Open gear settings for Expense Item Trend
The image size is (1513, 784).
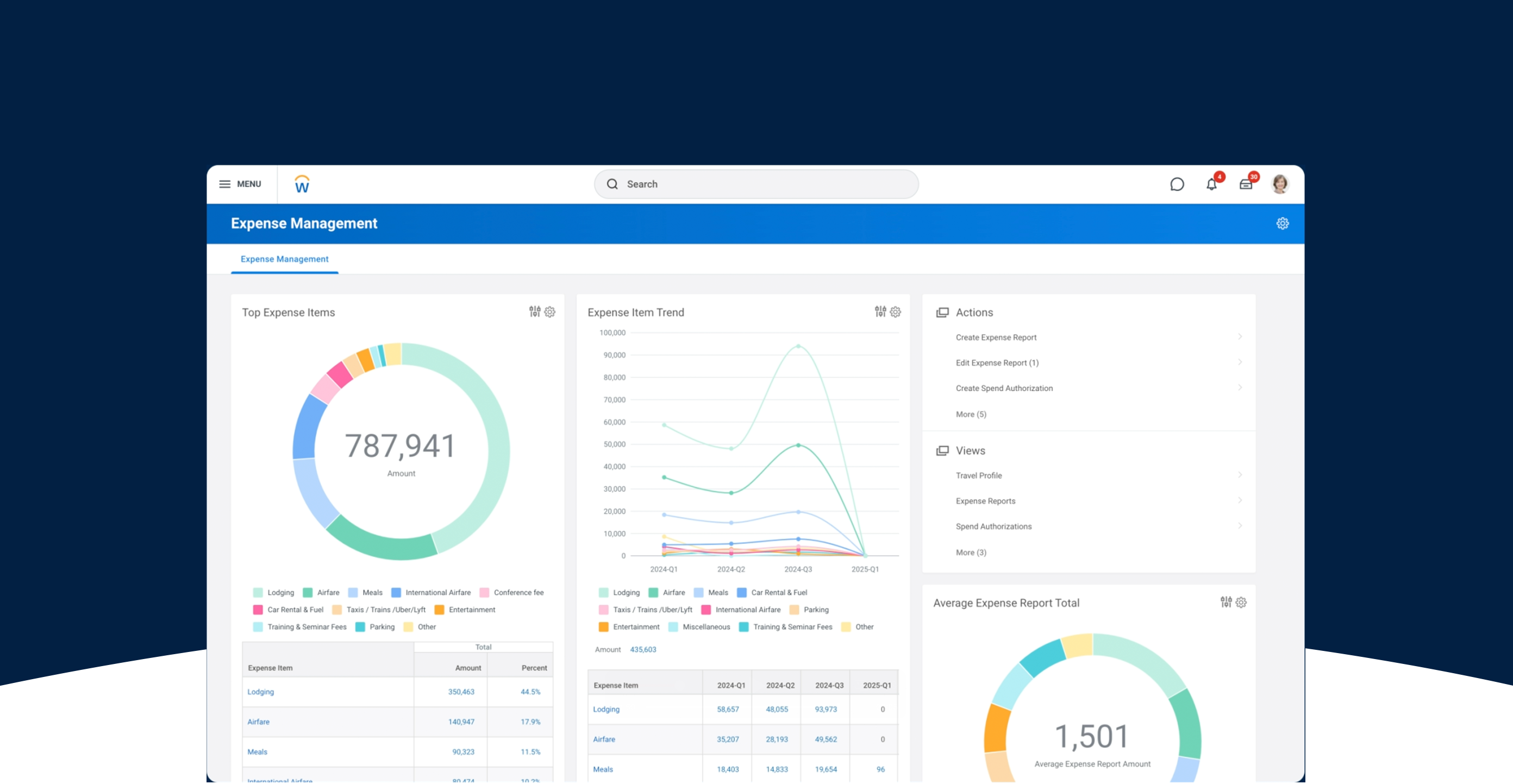(895, 312)
